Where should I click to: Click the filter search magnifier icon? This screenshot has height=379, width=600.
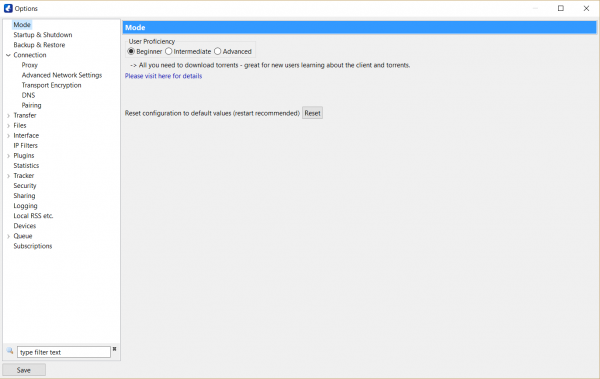point(10,351)
